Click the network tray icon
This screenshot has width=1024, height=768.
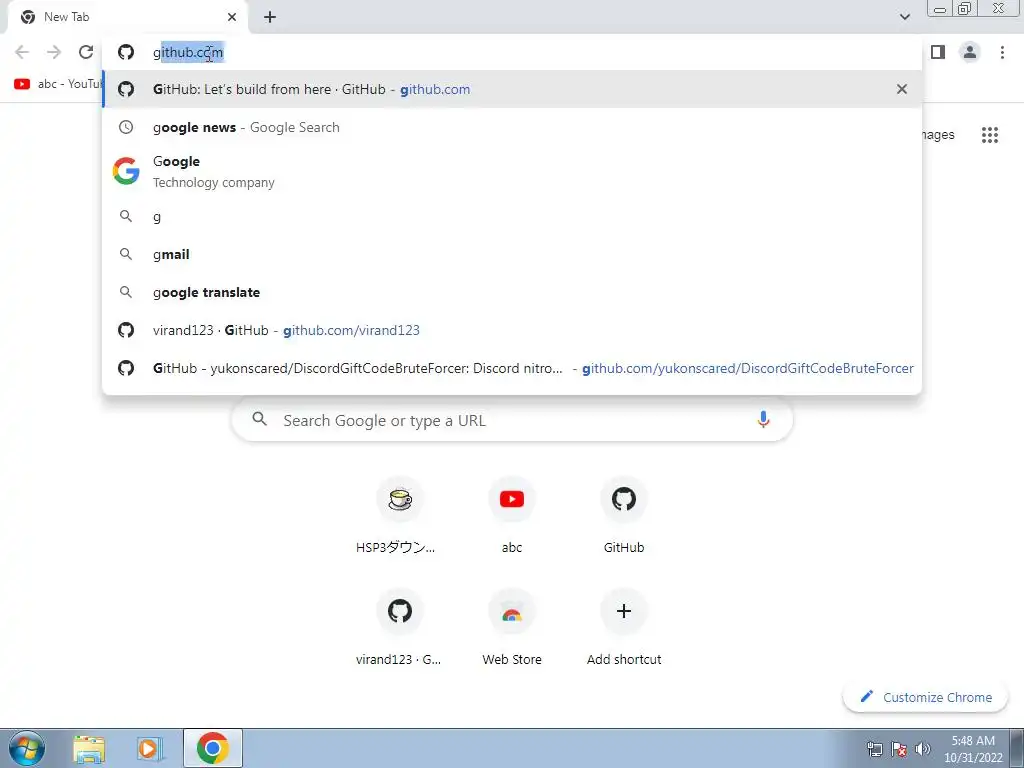click(x=874, y=749)
